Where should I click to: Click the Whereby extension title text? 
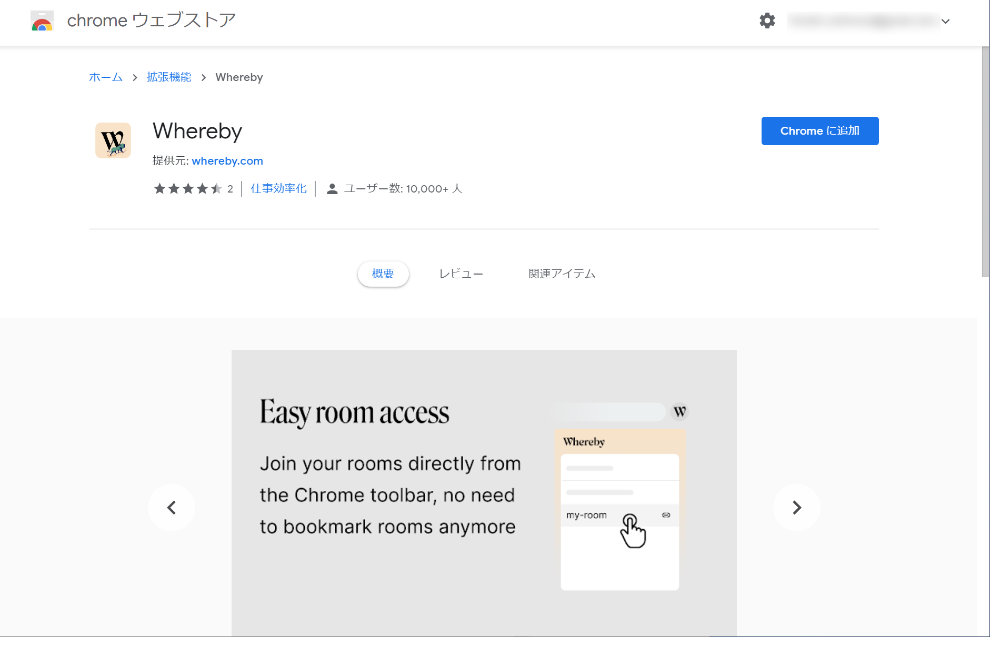pos(197,131)
